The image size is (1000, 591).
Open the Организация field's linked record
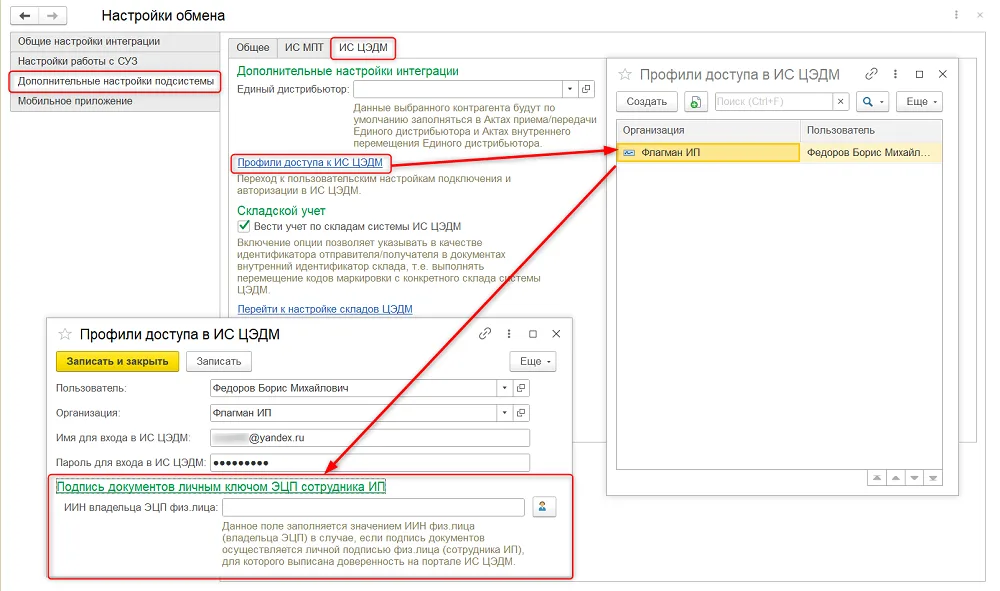521,412
